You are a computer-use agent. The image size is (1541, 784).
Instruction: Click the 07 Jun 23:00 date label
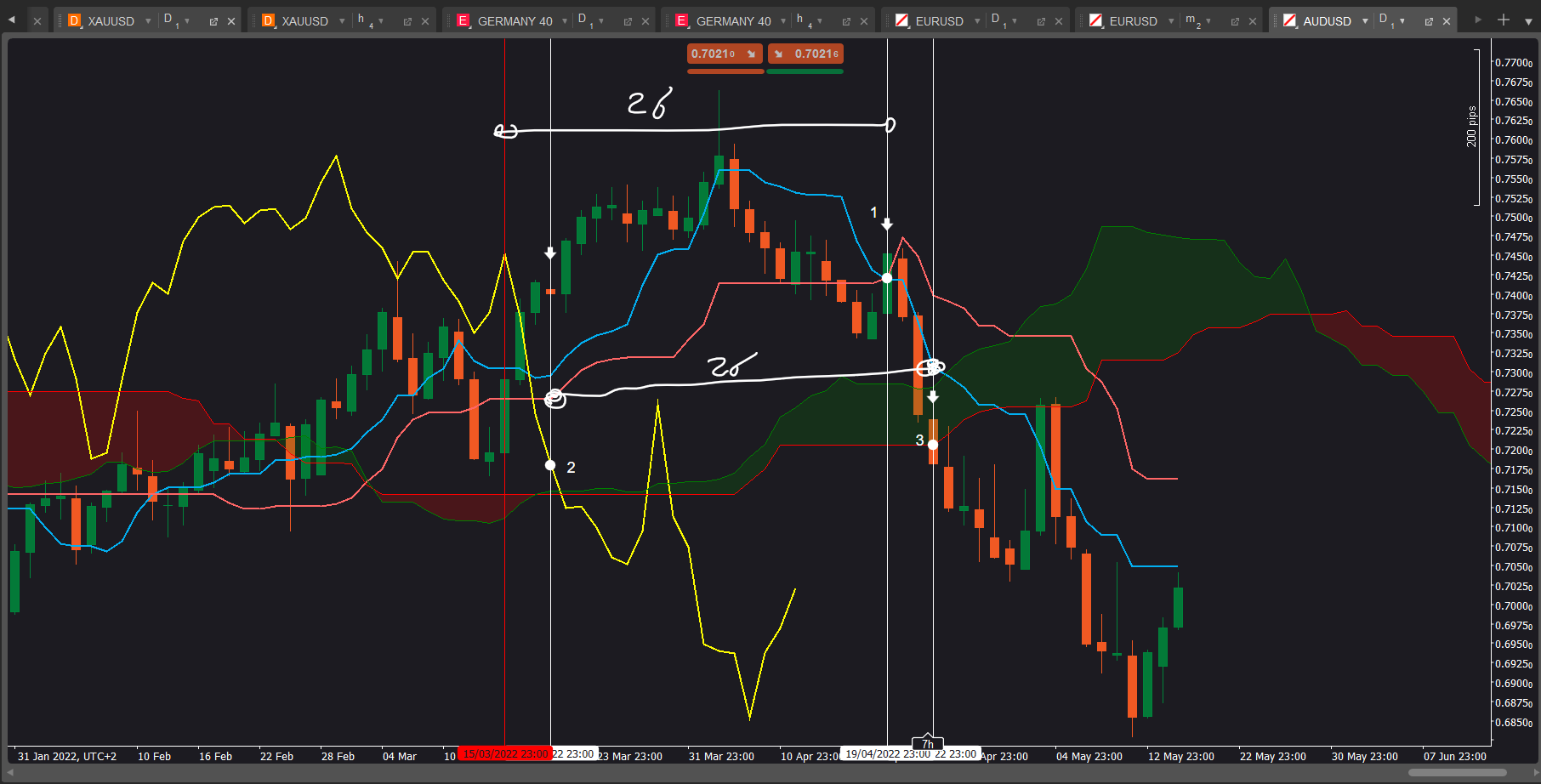(x=1455, y=756)
